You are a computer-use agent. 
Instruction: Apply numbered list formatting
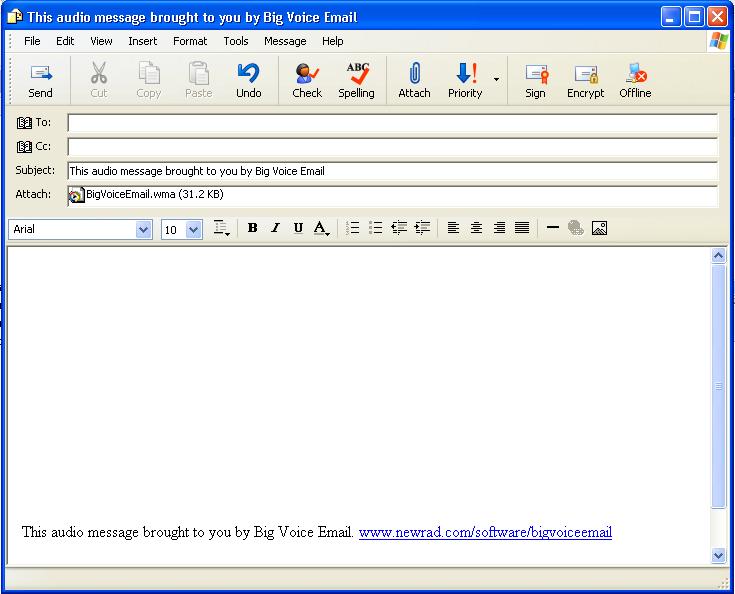[352, 228]
